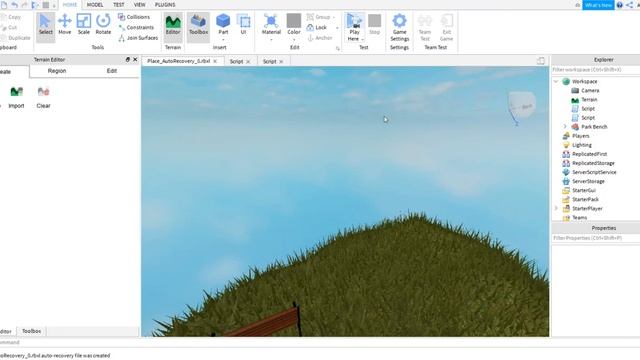
Task: Expand the StarterPlayer tree node
Action: [x=556, y=208]
